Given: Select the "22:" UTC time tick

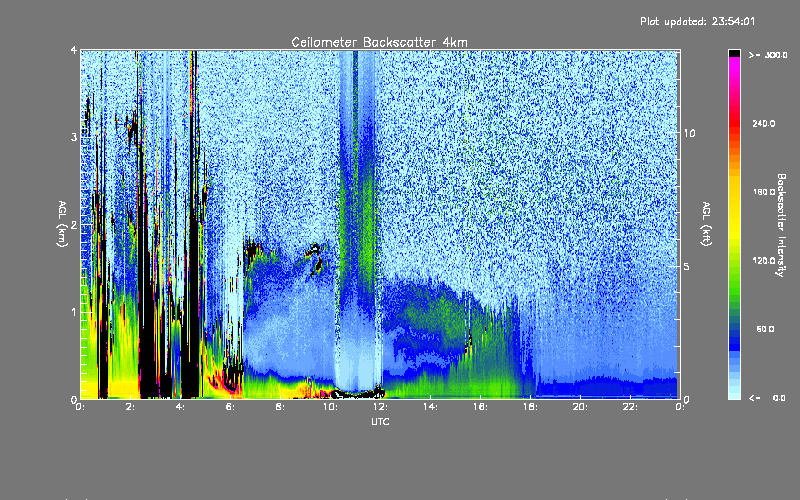Looking at the screenshot, I should pos(630,407).
